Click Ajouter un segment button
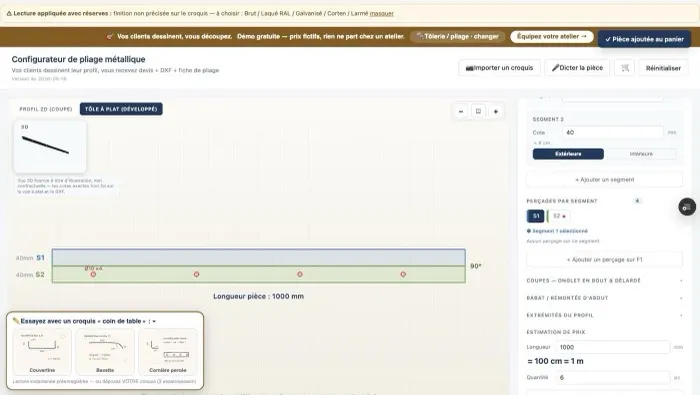Screen dimensions: 700x395 tap(604, 179)
